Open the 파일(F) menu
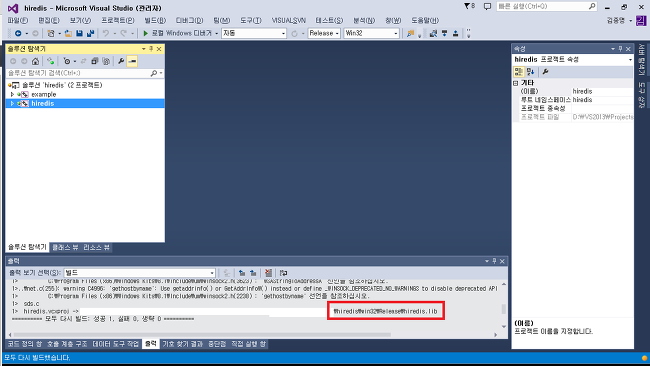 tap(17, 20)
